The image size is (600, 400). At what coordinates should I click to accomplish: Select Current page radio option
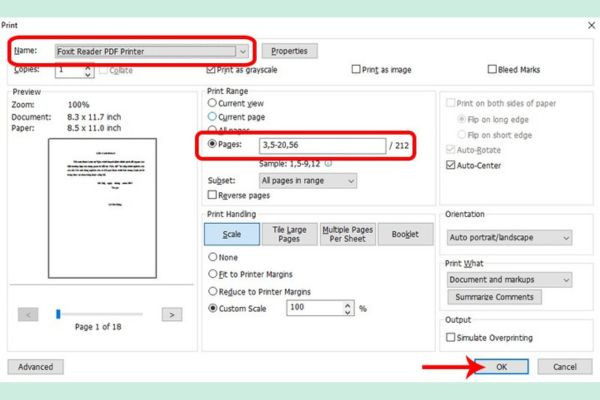coord(212,116)
